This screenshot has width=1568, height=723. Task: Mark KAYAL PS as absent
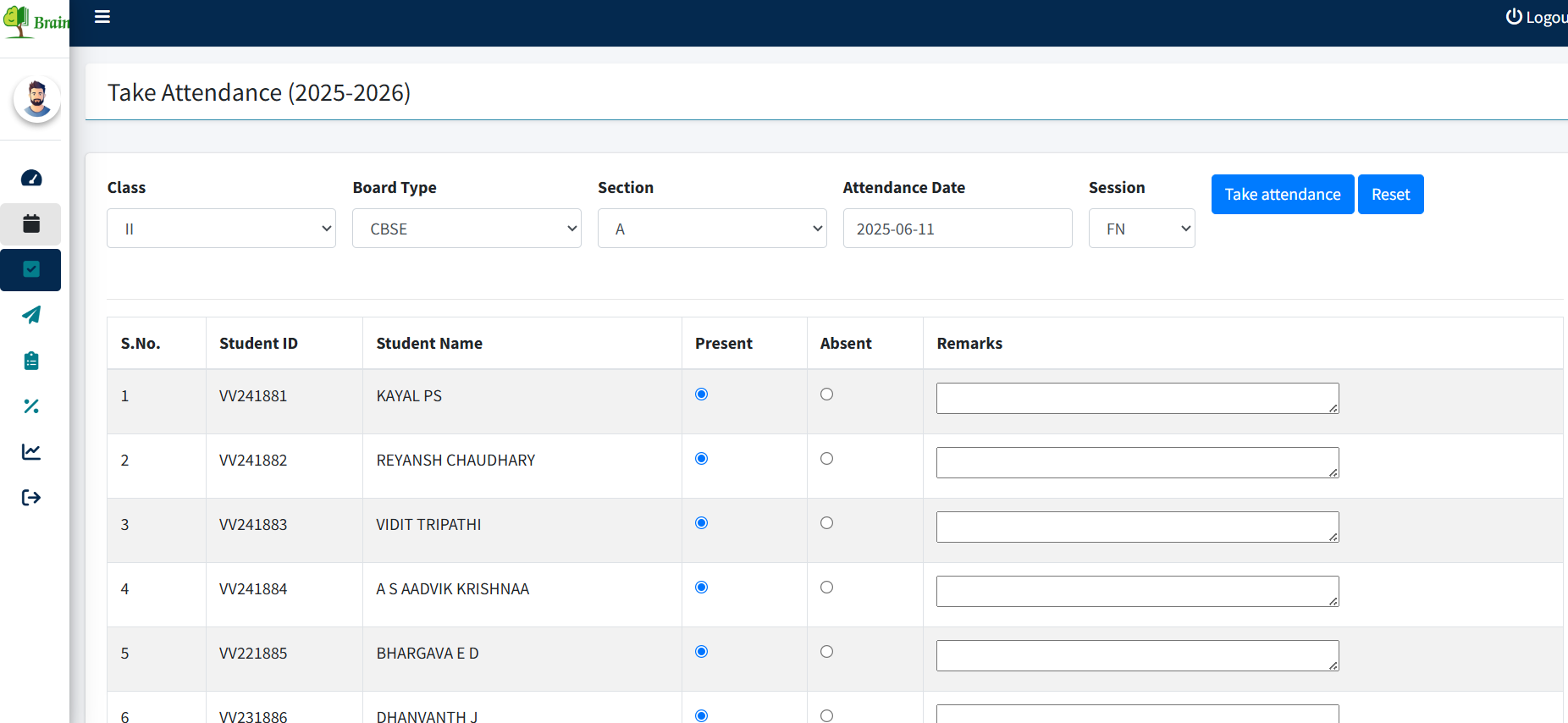(x=827, y=395)
